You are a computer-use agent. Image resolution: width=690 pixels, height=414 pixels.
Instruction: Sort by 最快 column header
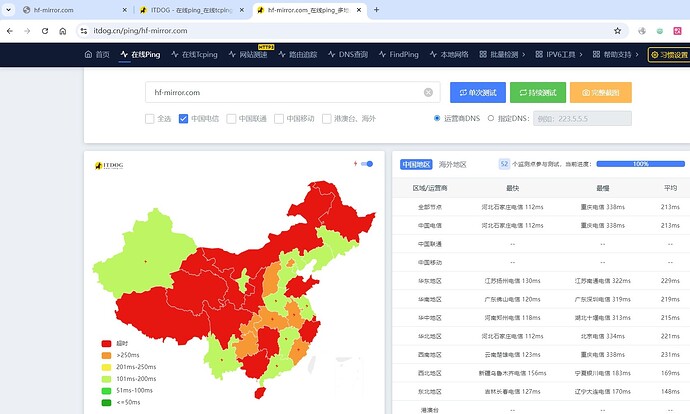512,188
